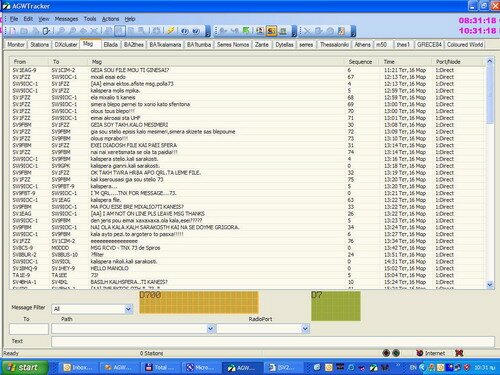Viewport: 500px width, 375px height.
Task: Switch to the Thessaloniki tab
Action: pyautogui.click(x=334, y=45)
